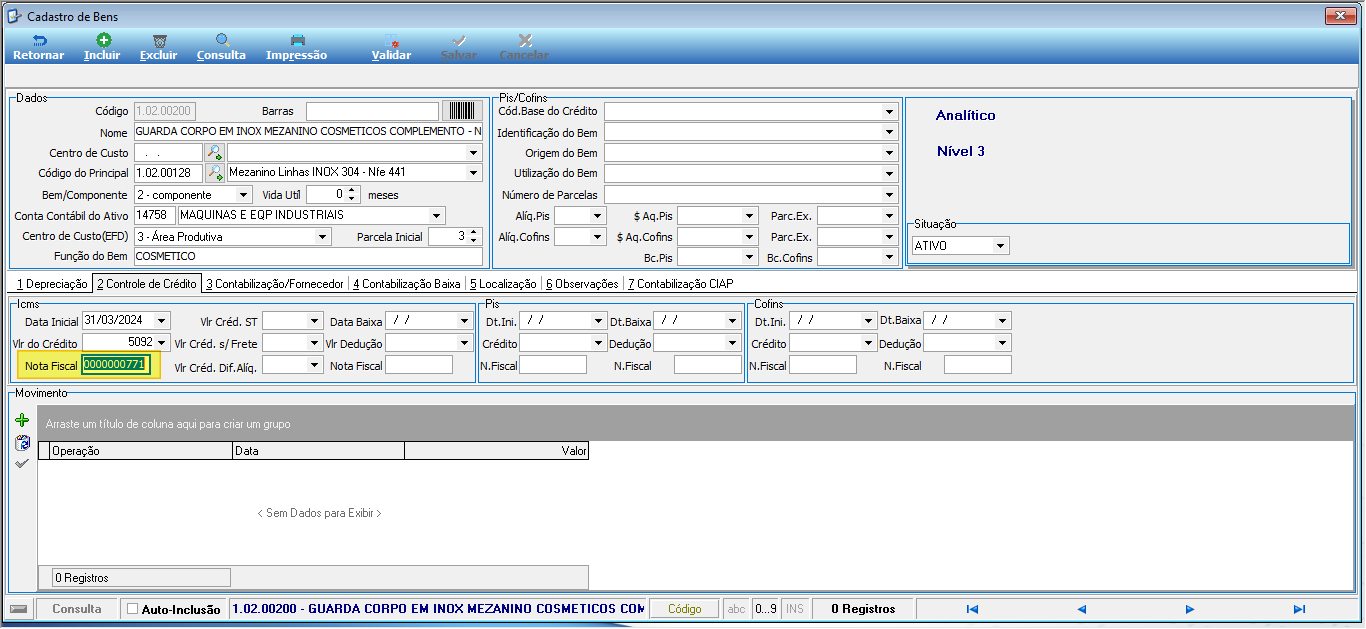
Task: Open the Icms Data Baixa dropdown
Action: pyautogui.click(x=464, y=321)
